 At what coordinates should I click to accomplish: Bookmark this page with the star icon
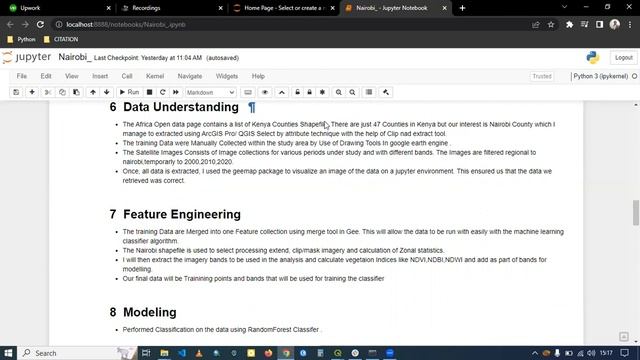tap(551, 24)
